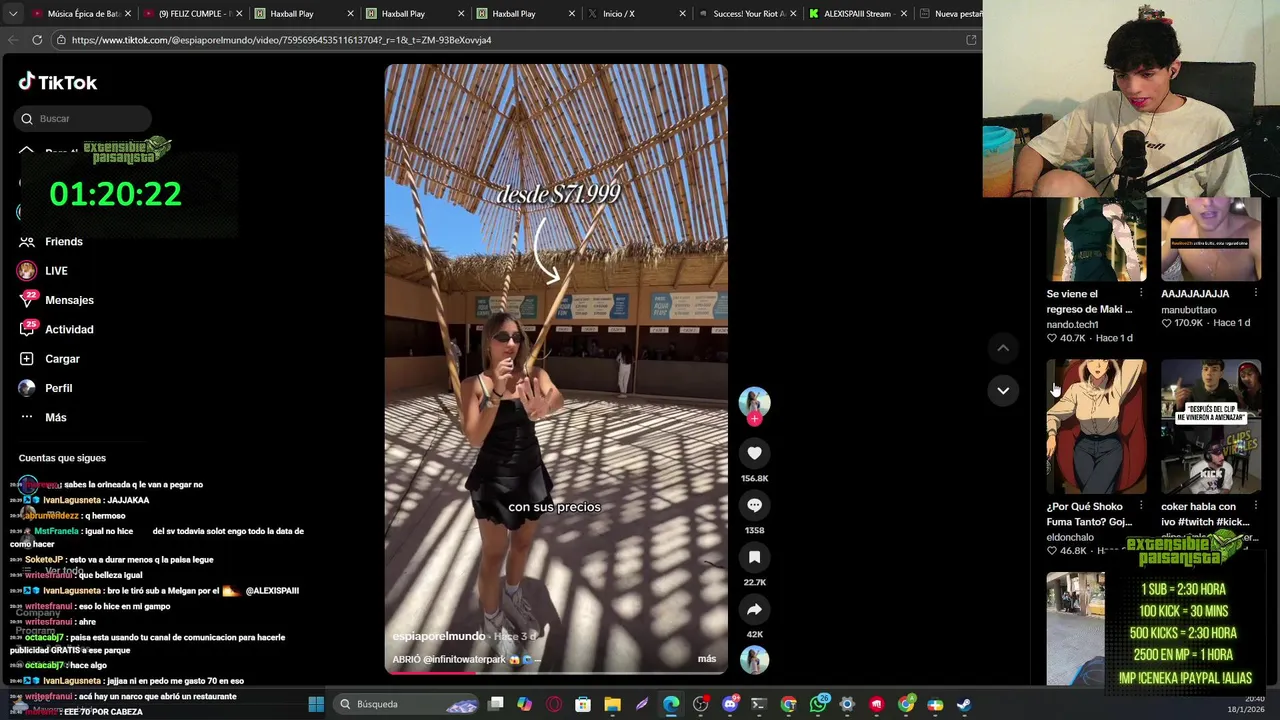Open Task View from the taskbar

click(x=496, y=704)
